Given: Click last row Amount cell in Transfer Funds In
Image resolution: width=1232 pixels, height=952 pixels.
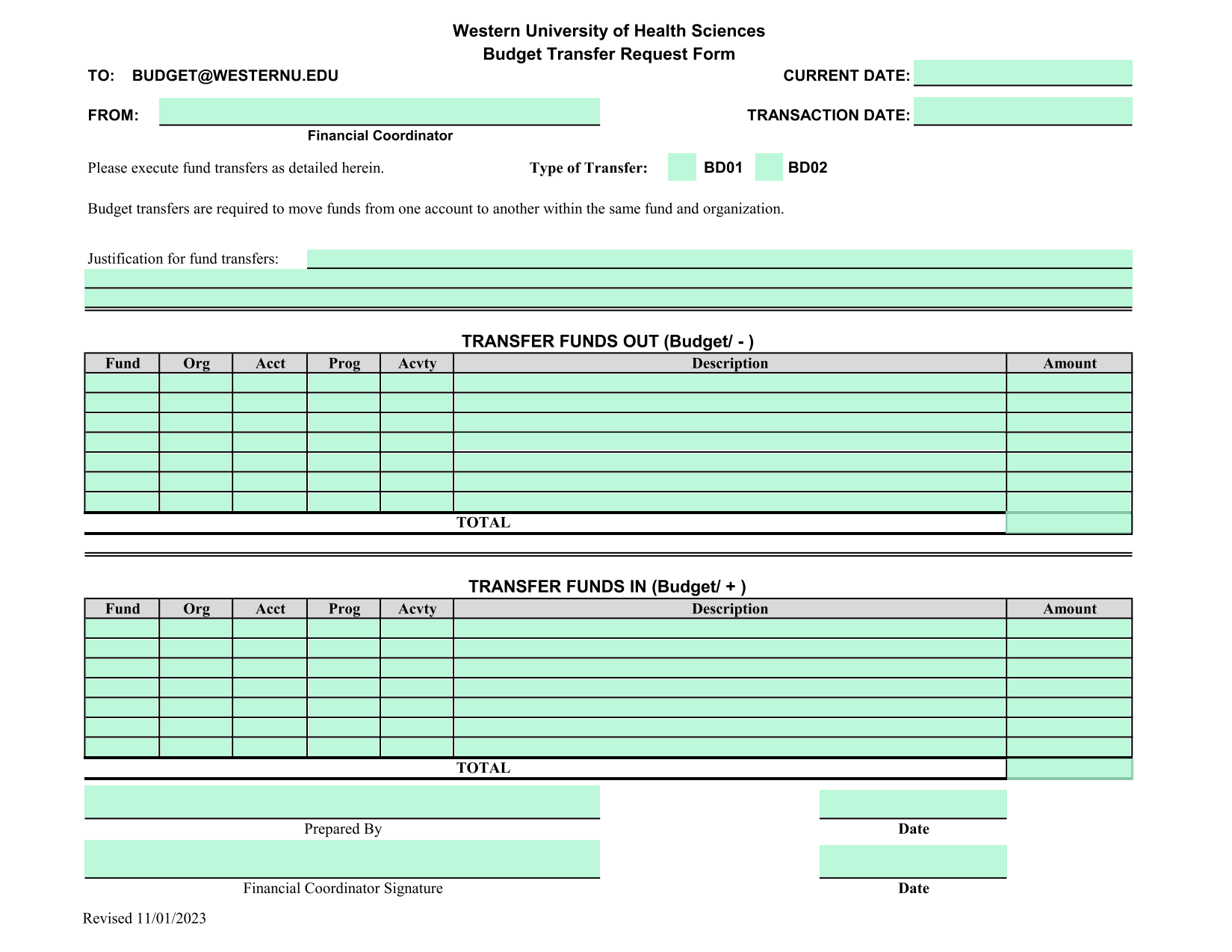Looking at the screenshot, I should [x=1069, y=747].
